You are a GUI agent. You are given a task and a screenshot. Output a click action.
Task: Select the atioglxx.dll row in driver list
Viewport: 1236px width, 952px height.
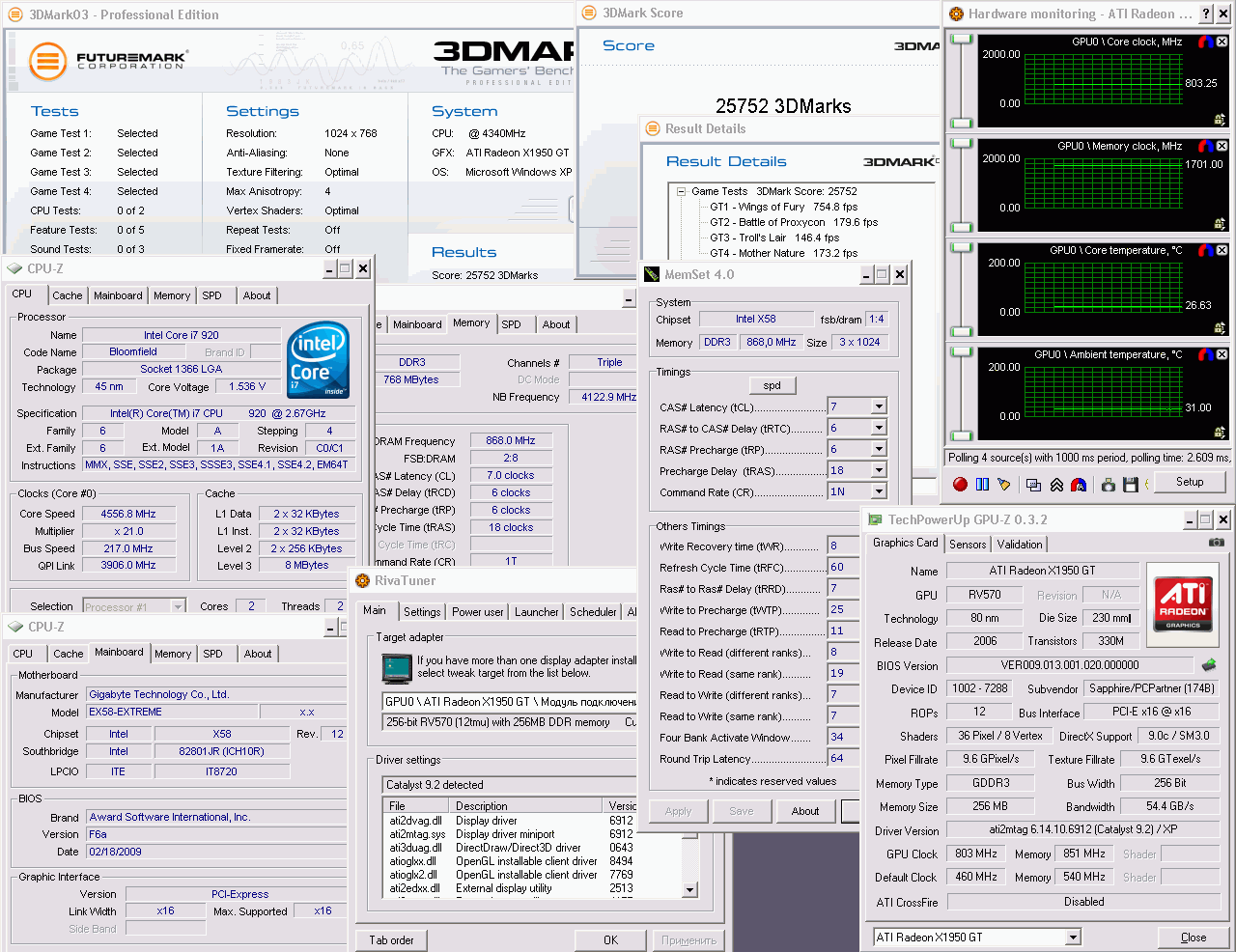pyautogui.click(x=512, y=861)
